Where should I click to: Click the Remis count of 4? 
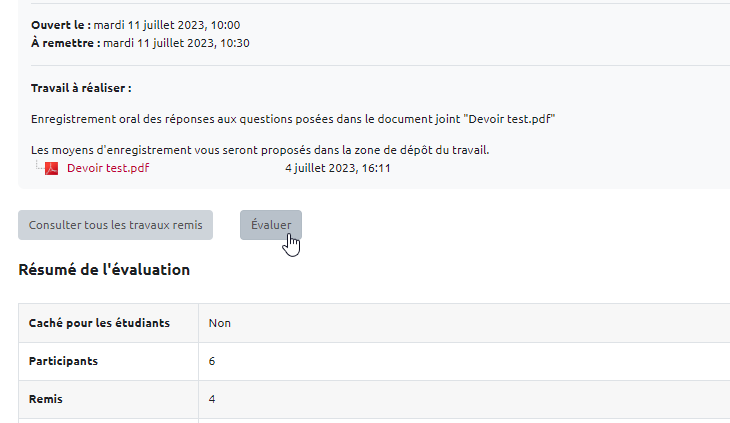[x=212, y=399]
